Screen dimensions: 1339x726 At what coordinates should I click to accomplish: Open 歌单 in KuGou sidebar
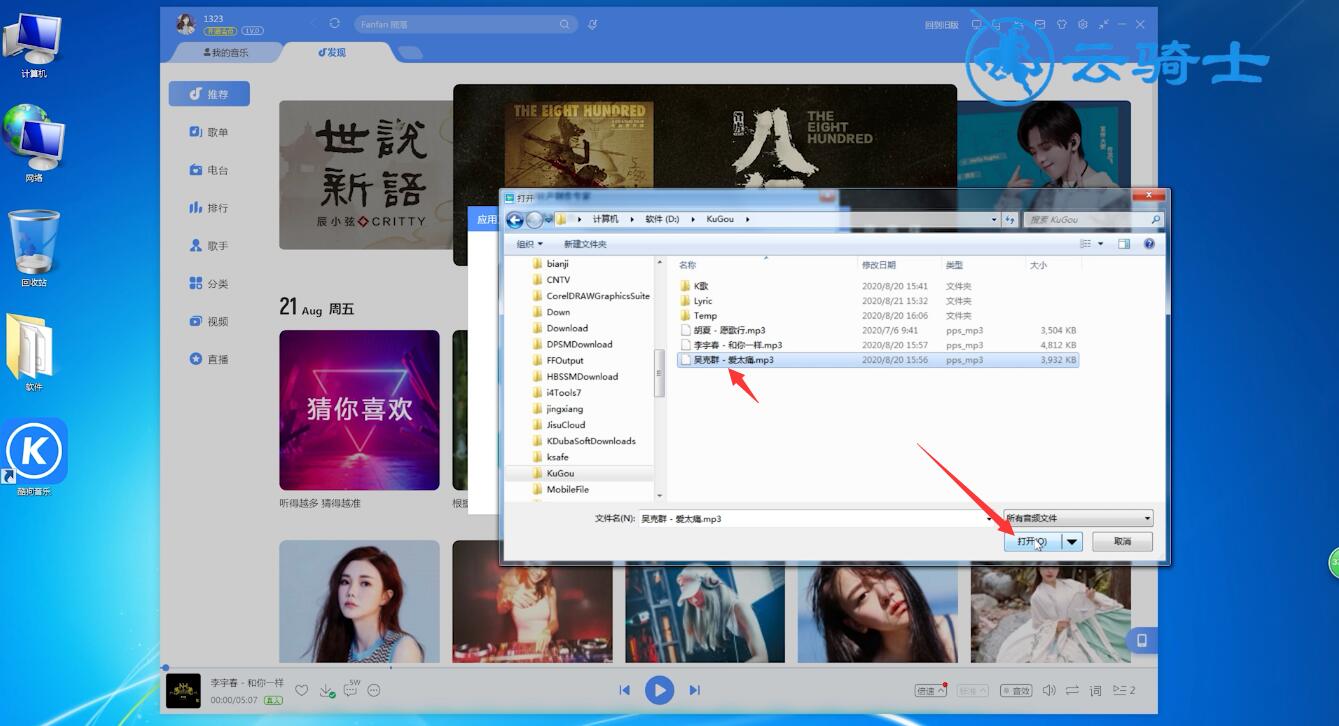[x=209, y=132]
